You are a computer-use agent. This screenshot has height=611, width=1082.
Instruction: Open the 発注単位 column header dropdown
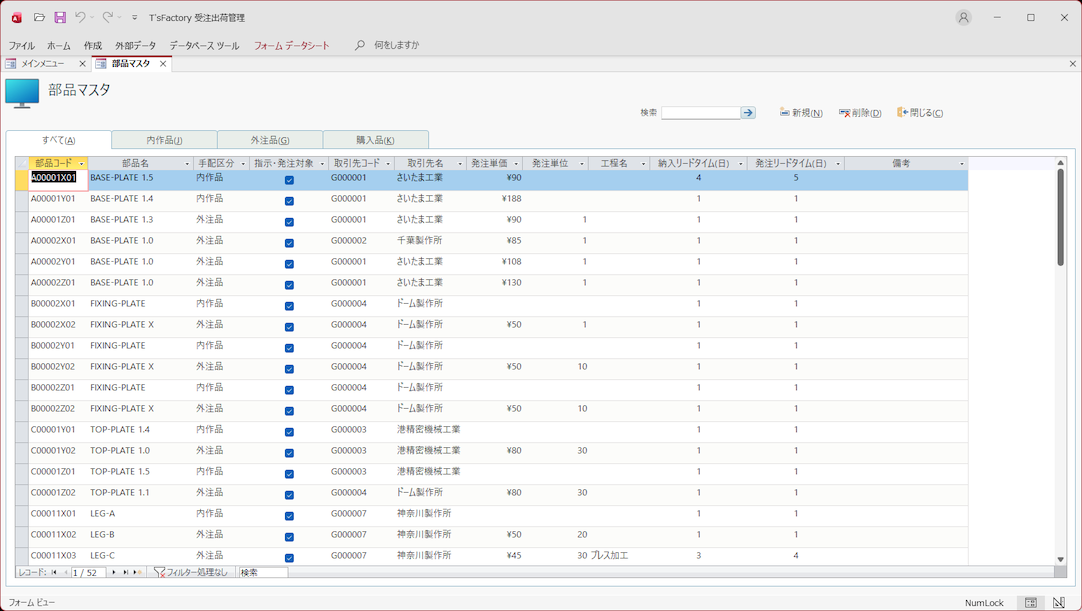click(581, 164)
